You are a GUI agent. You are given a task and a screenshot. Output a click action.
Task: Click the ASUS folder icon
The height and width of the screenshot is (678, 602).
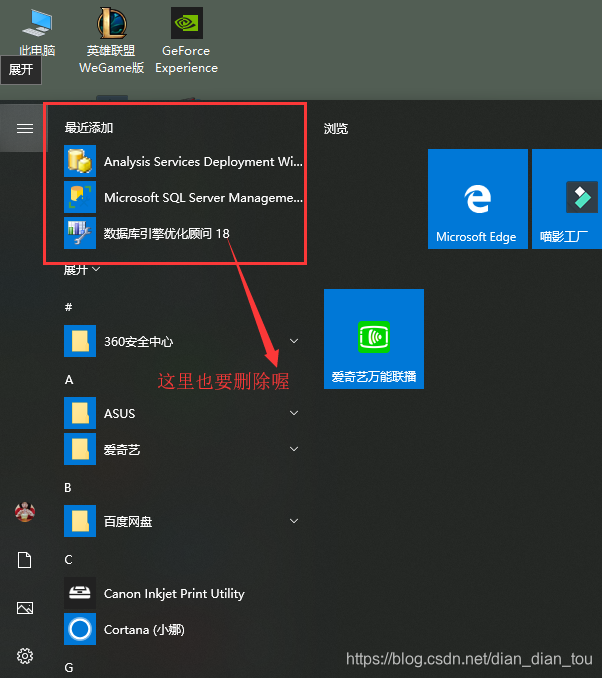coord(80,413)
